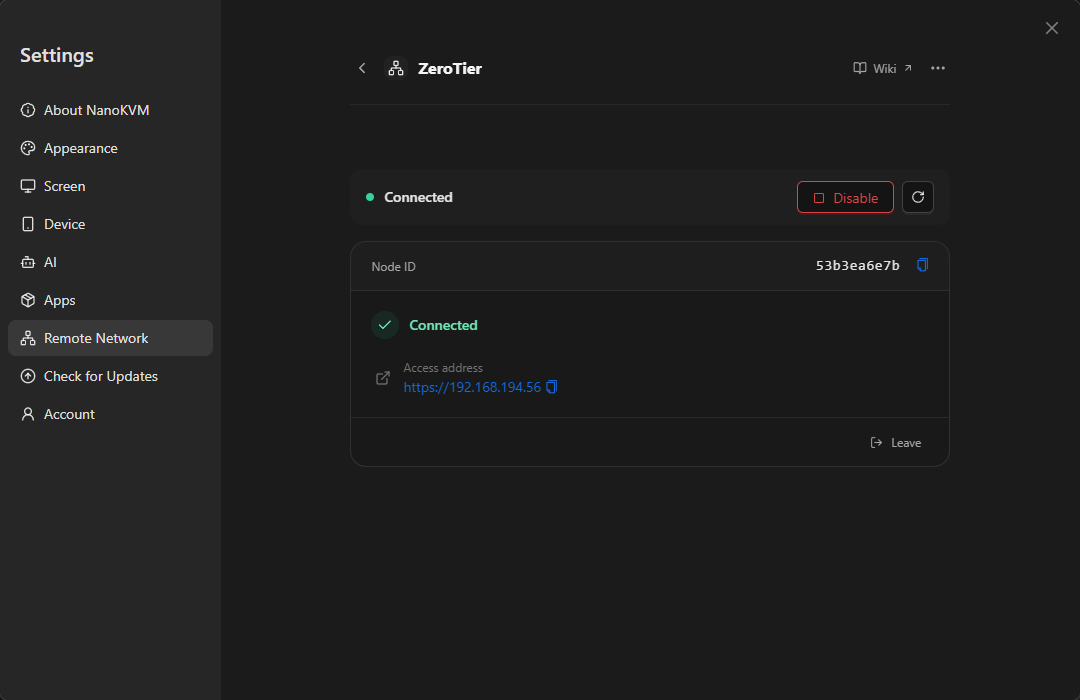Go back using the left chevron arrow

(x=362, y=68)
